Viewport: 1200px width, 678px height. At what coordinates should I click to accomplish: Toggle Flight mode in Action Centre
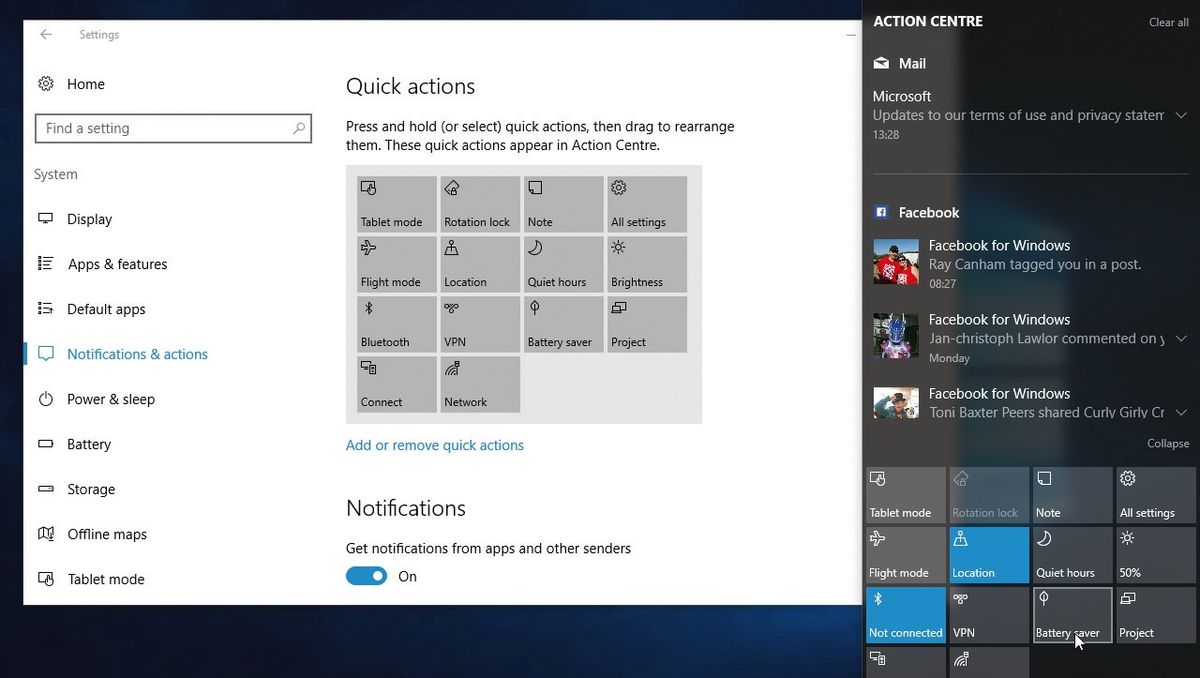tap(905, 554)
